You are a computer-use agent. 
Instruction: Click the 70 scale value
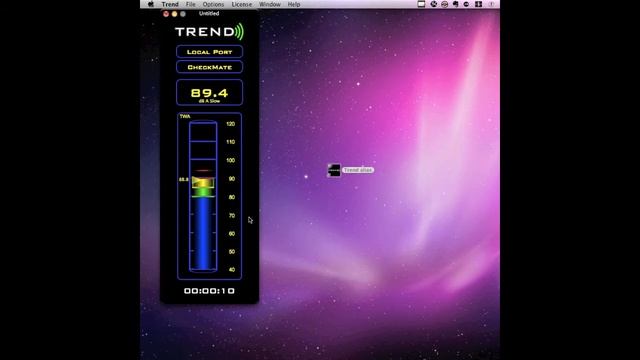pyautogui.click(x=232, y=216)
